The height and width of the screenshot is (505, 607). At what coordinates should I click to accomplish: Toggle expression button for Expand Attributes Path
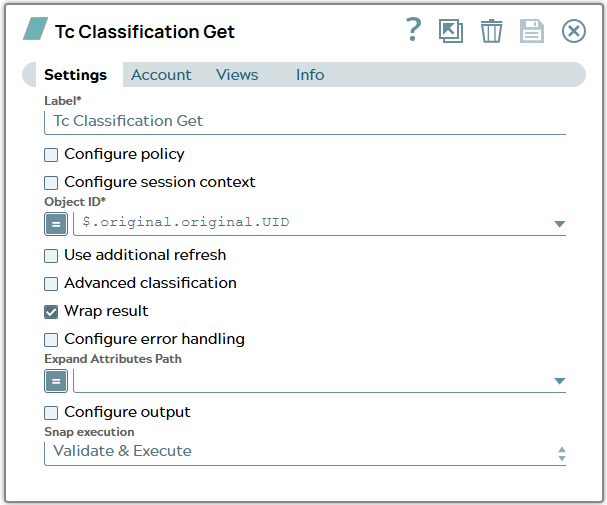point(56,381)
